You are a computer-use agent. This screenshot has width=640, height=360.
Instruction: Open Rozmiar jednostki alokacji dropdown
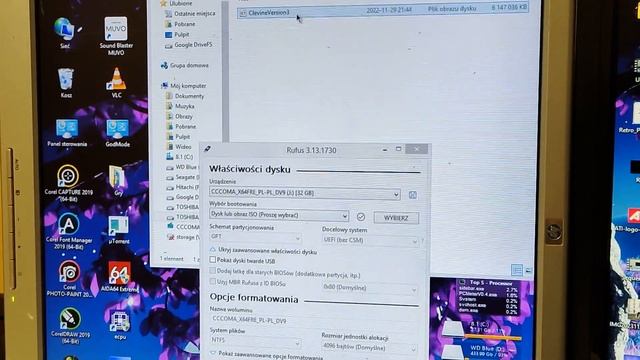coord(369,348)
